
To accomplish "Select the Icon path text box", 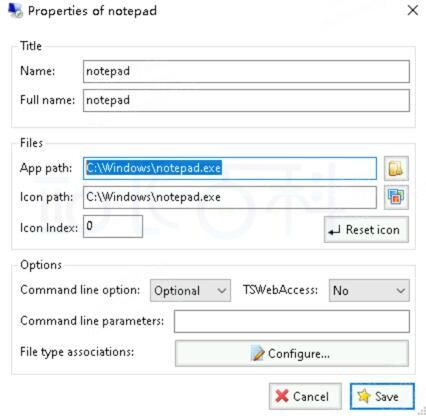I will 230,197.
